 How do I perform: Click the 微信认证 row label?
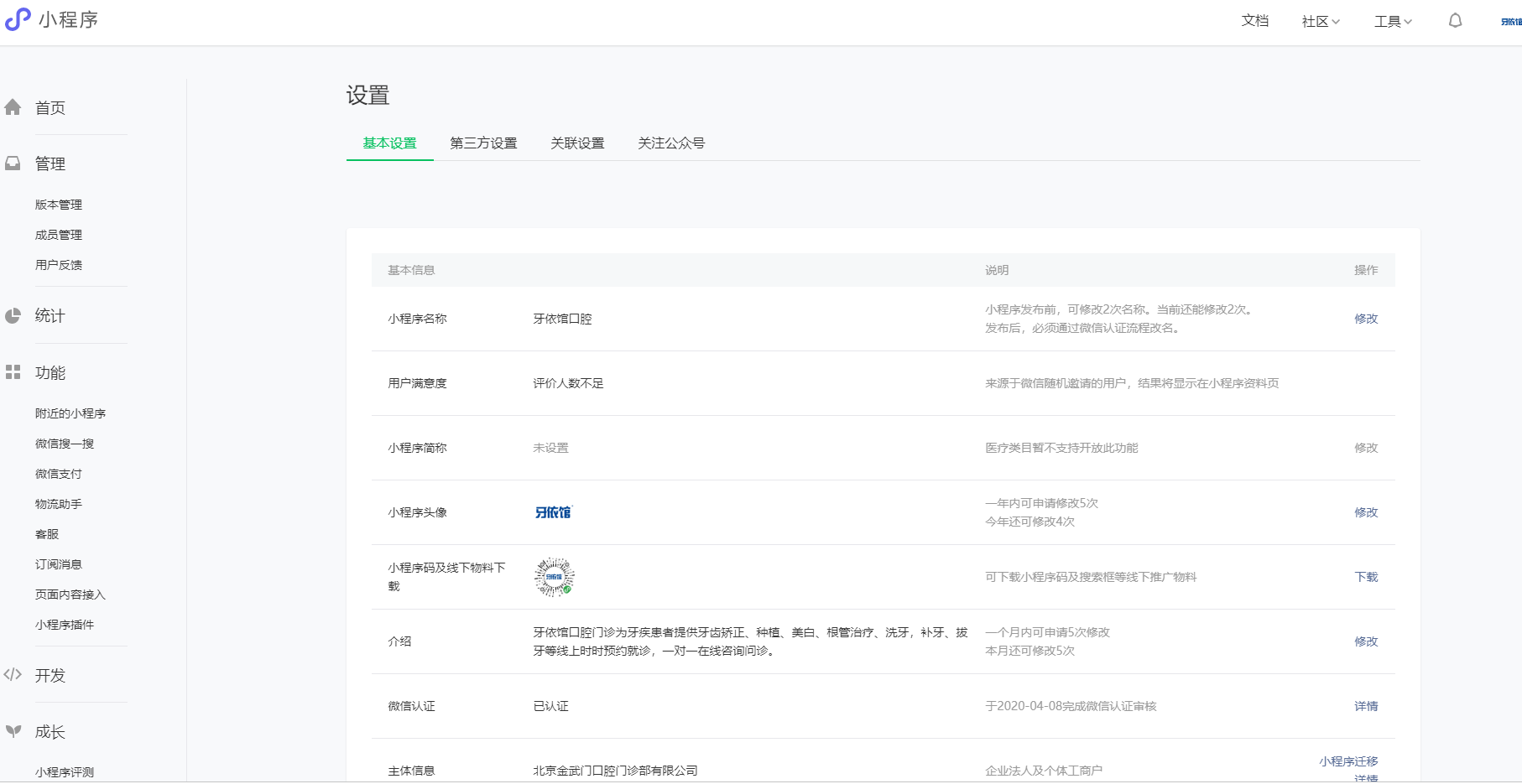(411, 706)
